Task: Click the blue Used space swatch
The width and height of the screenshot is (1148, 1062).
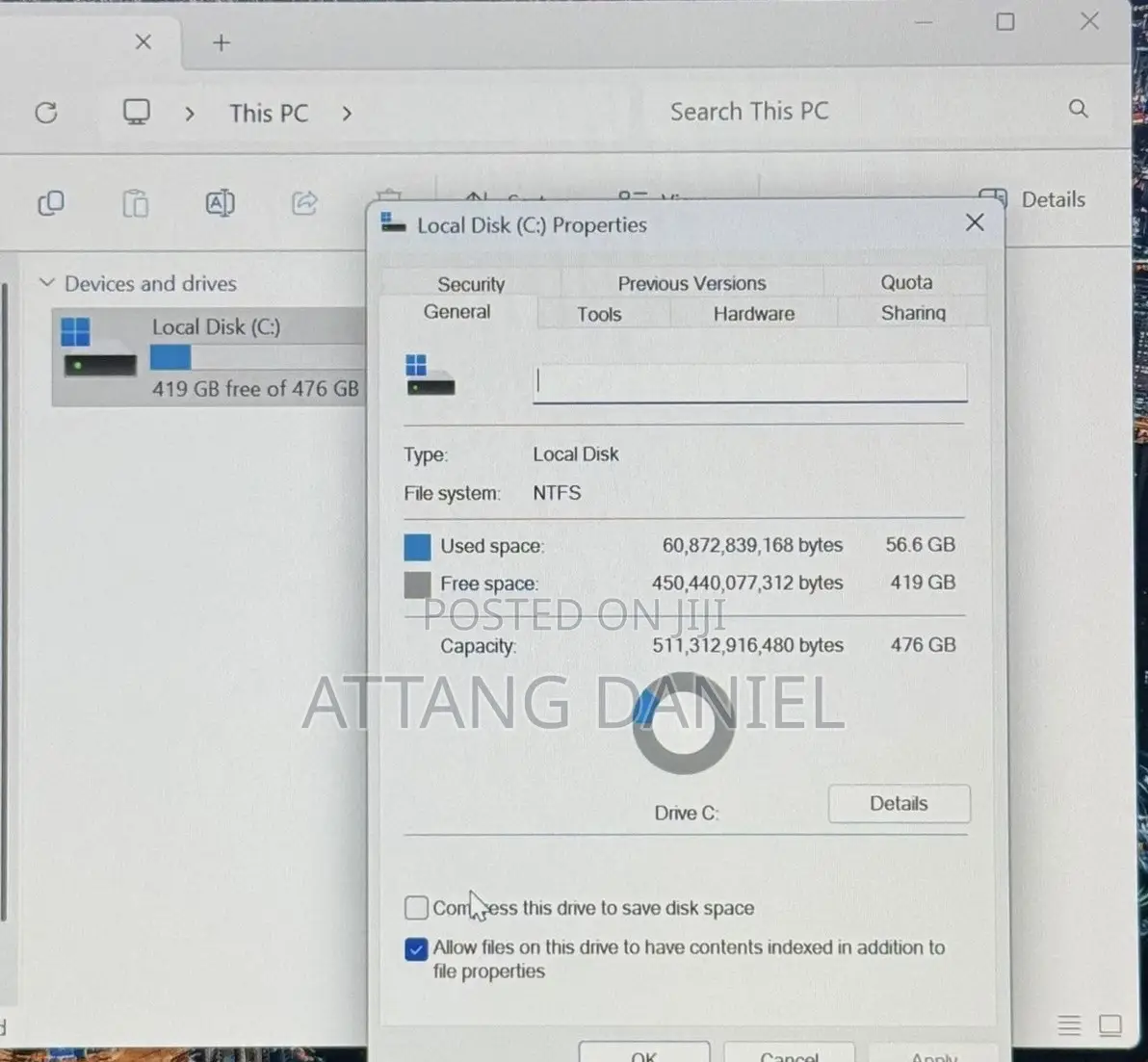Action: [x=417, y=547]
